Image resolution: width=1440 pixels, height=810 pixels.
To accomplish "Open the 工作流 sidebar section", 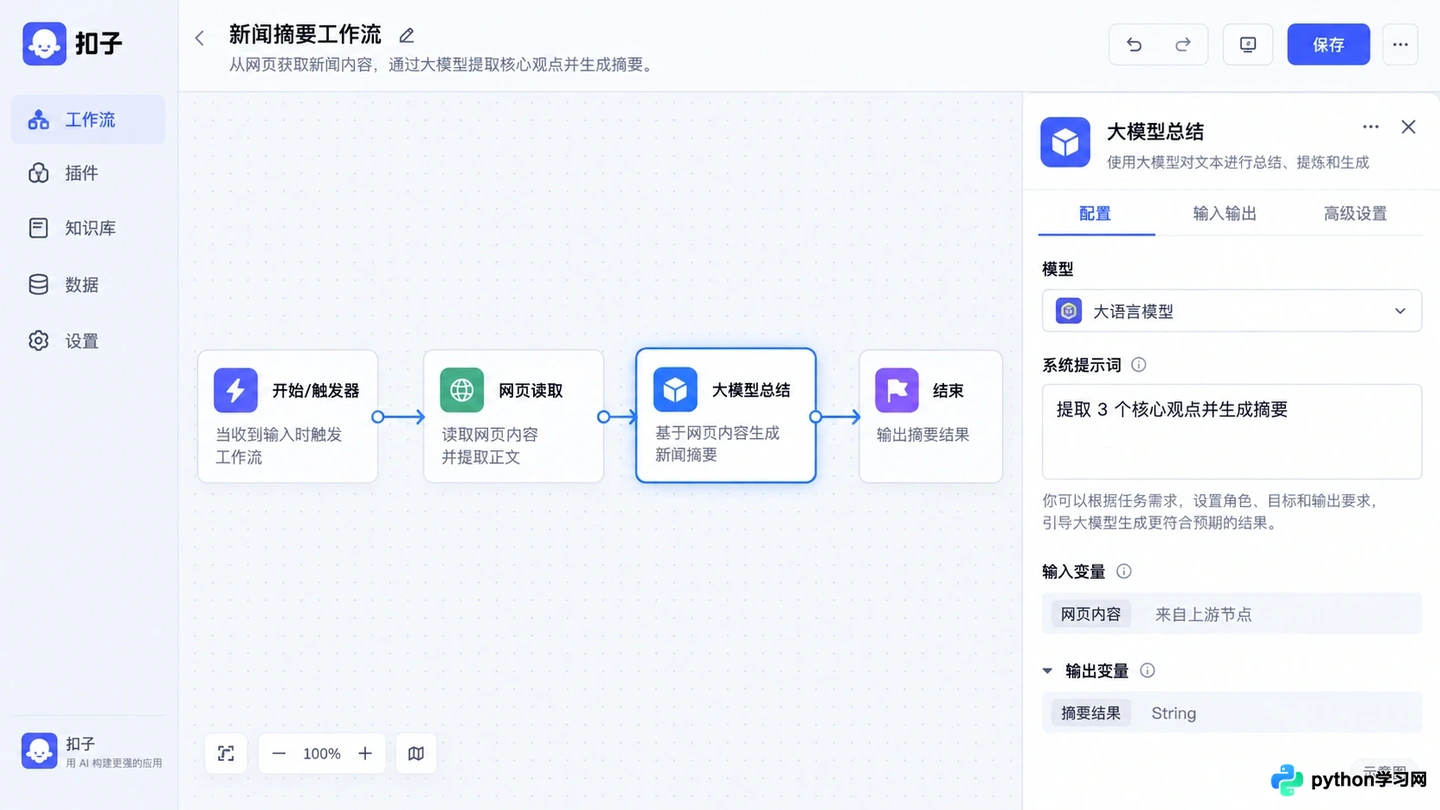I will point(89,119).
